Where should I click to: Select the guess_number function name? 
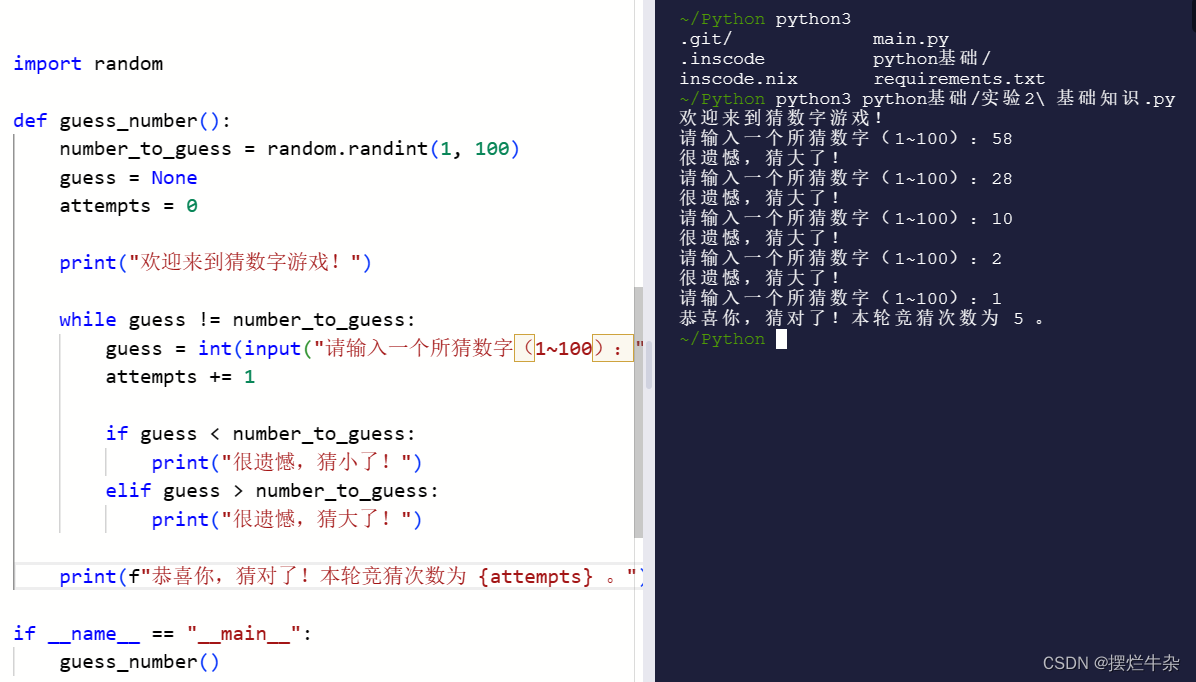[x=125, y=120]
